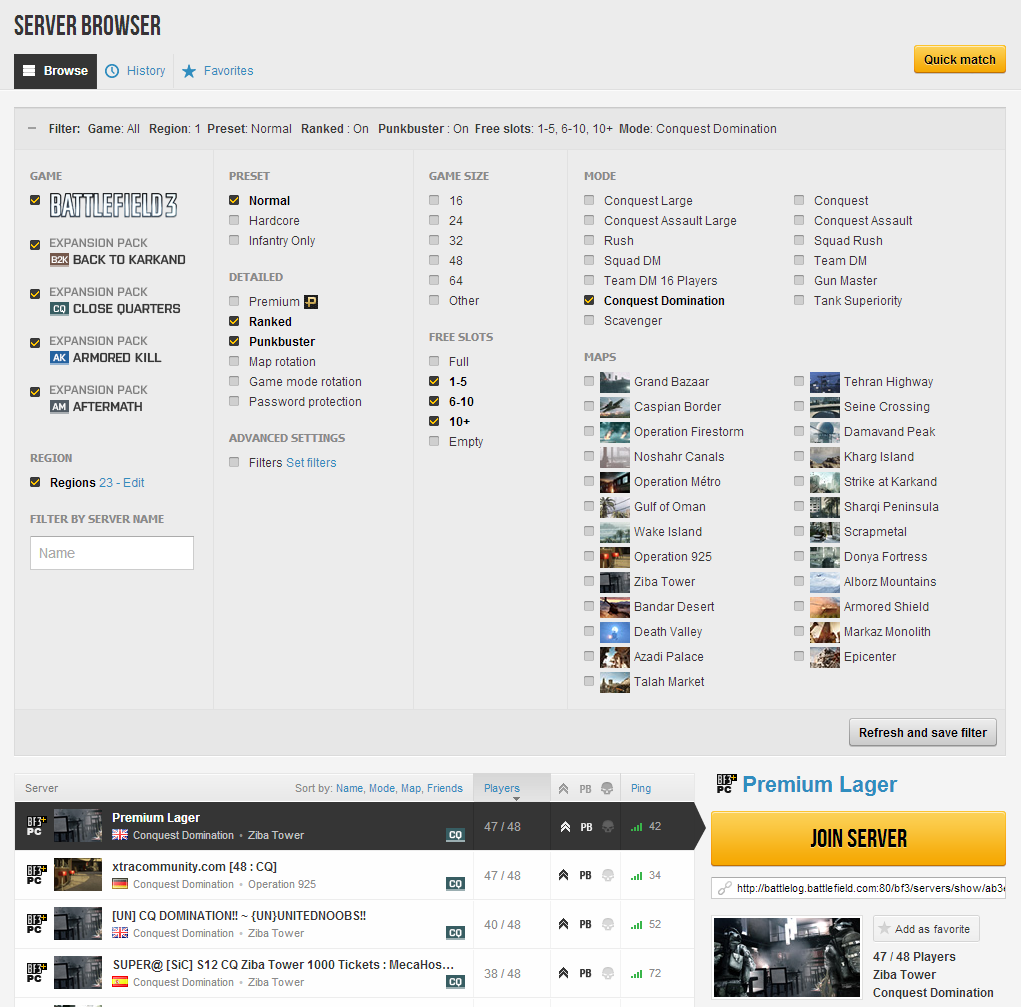Viewport: 1021px width, 1007px height.
Task: Check the Epicenter map checkbox
Action: coord(799,656)
